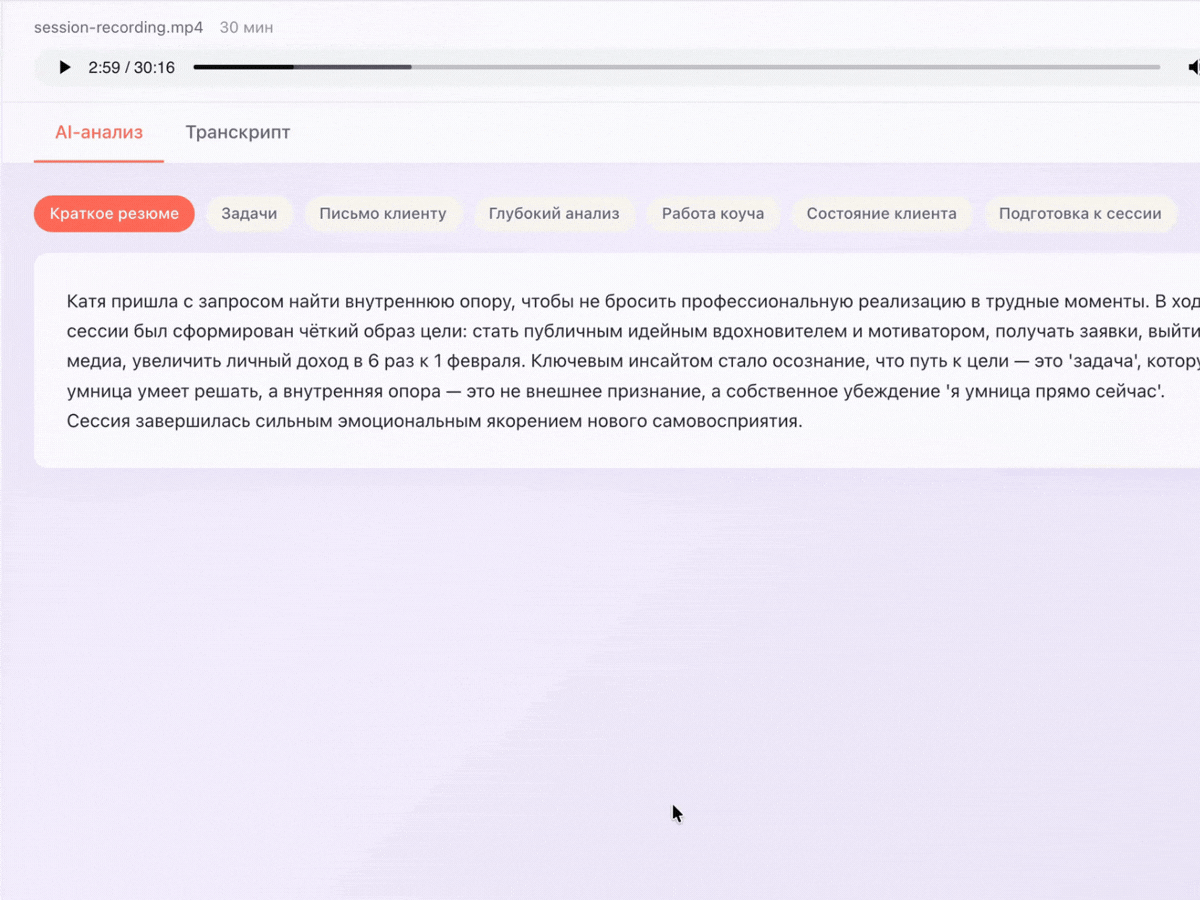Mute the video with the speaker icon
This screenshot has height=900, width=1200.
coord(1193,67)
